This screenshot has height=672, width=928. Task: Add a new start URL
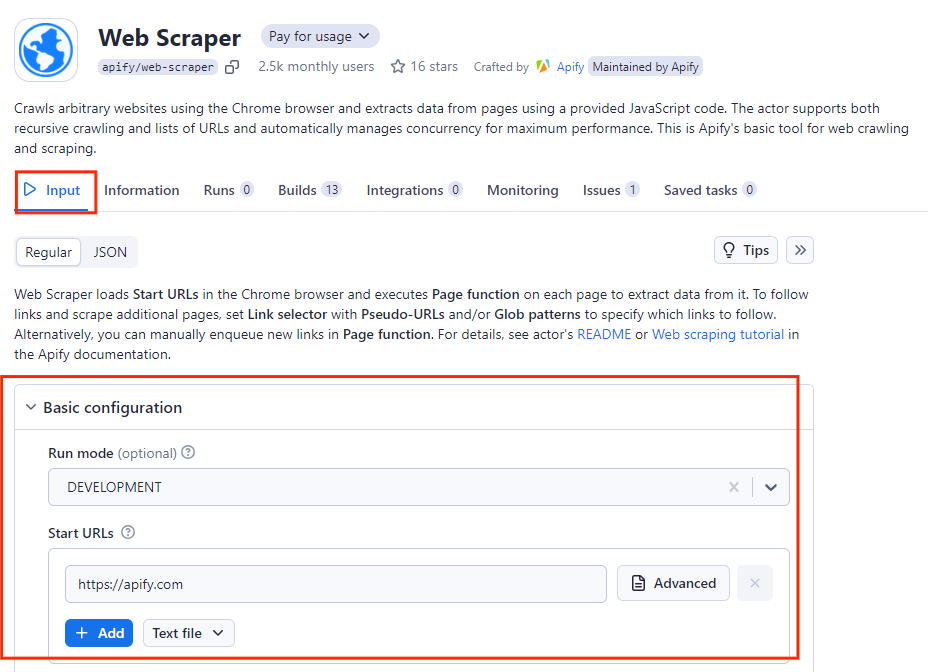99,633
